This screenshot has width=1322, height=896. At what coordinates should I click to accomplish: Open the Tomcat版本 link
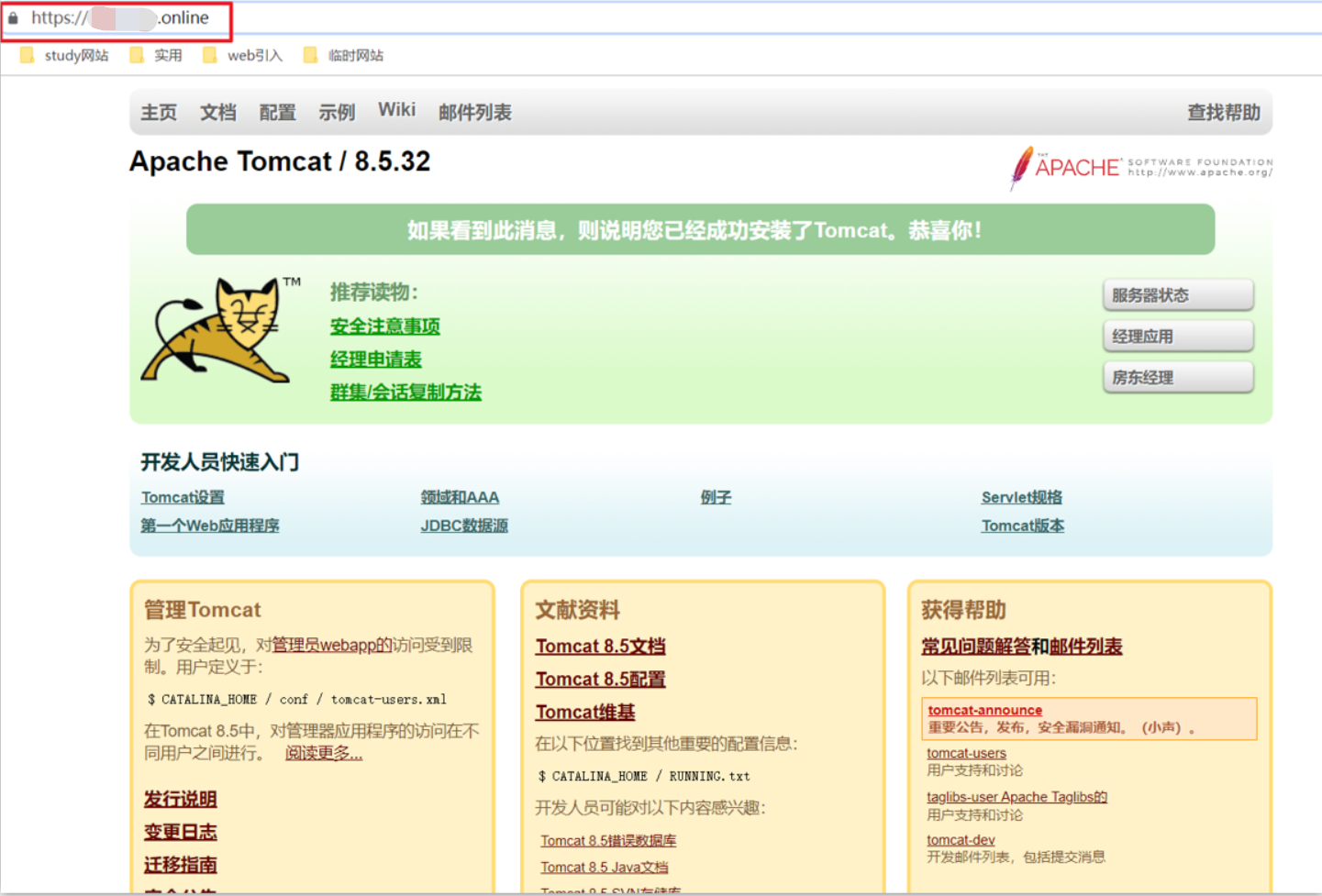tap(1023, 525)
